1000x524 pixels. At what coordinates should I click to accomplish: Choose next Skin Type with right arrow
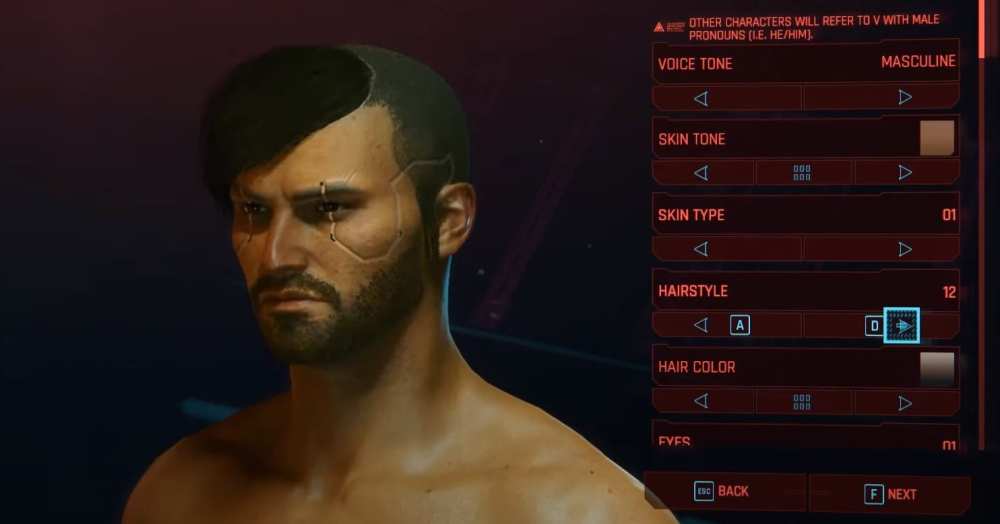(x=904, y=249)
